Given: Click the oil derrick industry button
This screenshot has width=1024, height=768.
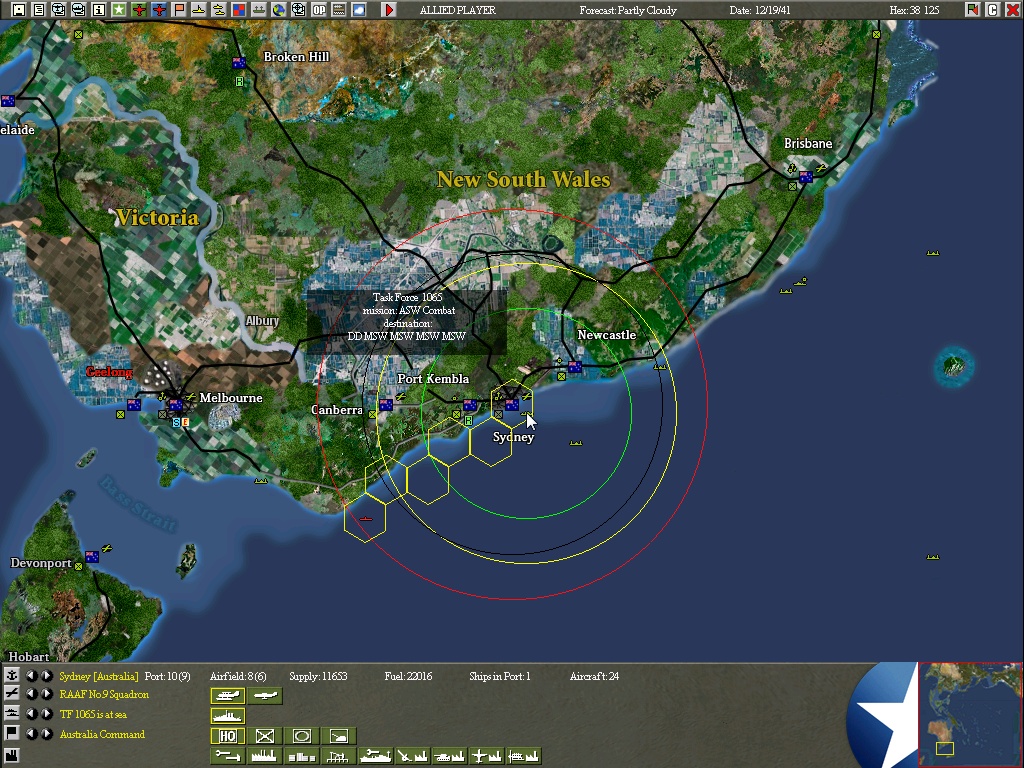Looking at the screenshot, I should point(339,756).
